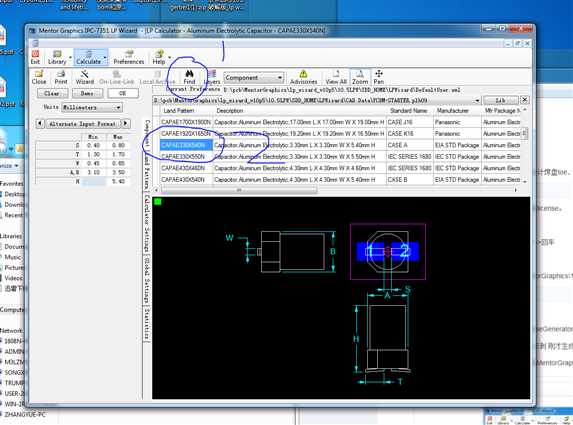
Task: Click the green square in the preview
Action: coord(158,201)
